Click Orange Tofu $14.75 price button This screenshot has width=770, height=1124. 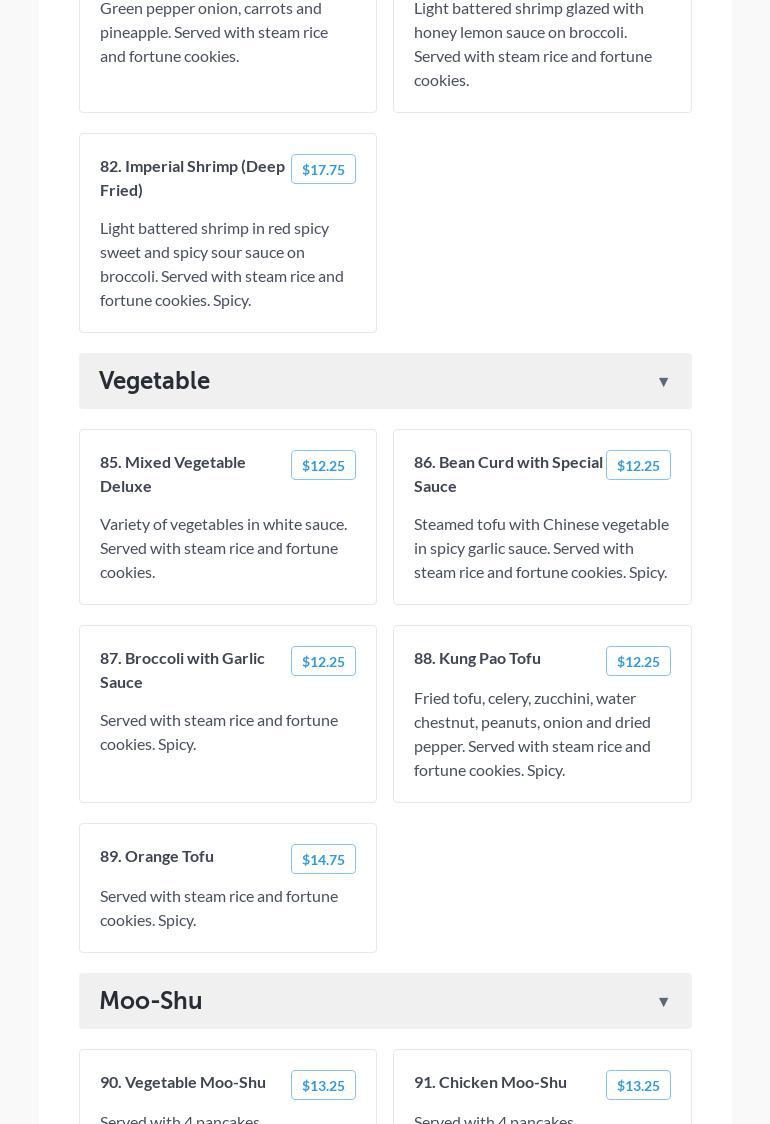pyautogui.click(x=323, y=860)
